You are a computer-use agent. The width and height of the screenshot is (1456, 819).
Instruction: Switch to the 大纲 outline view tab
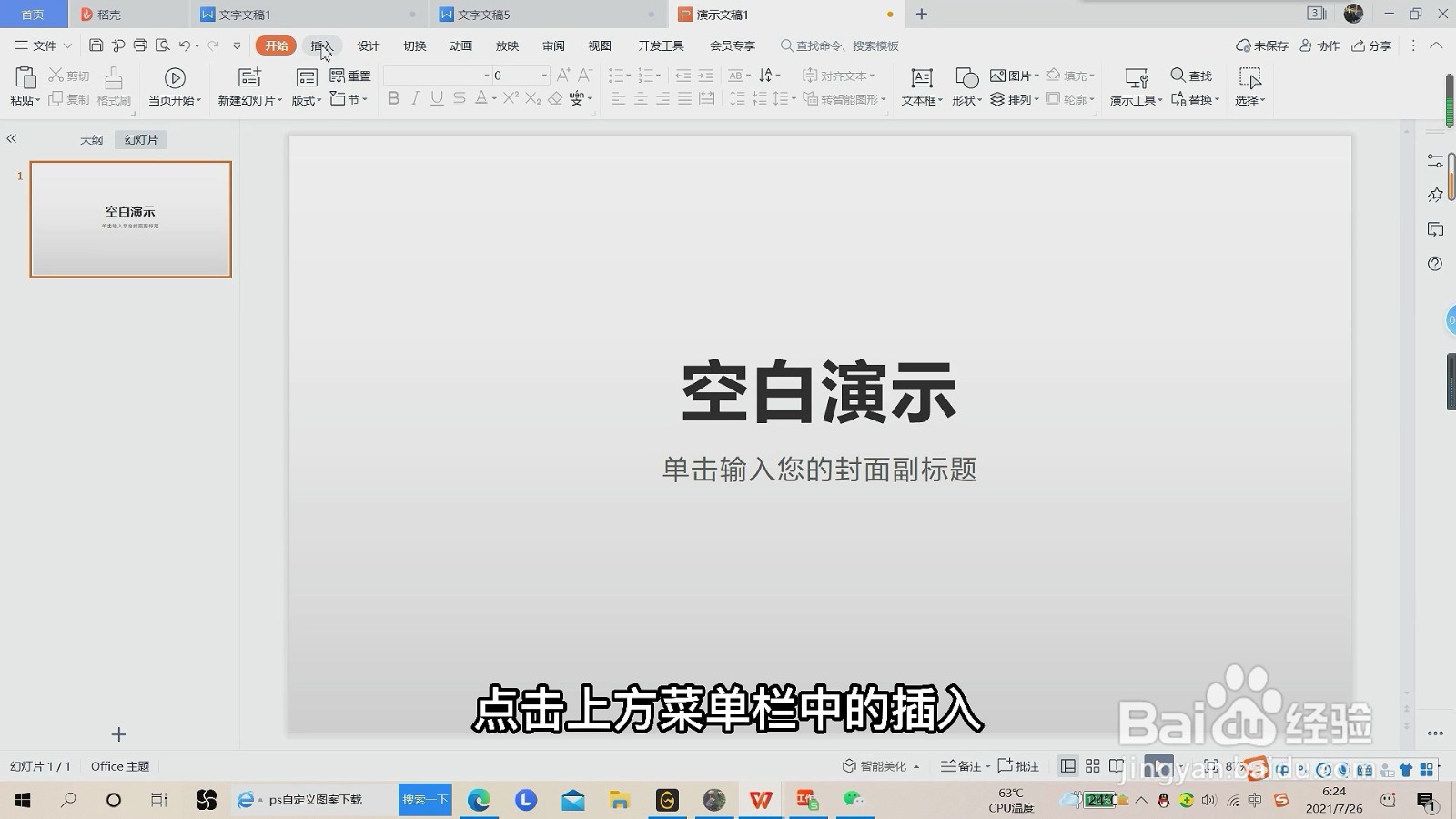(90, 139)
